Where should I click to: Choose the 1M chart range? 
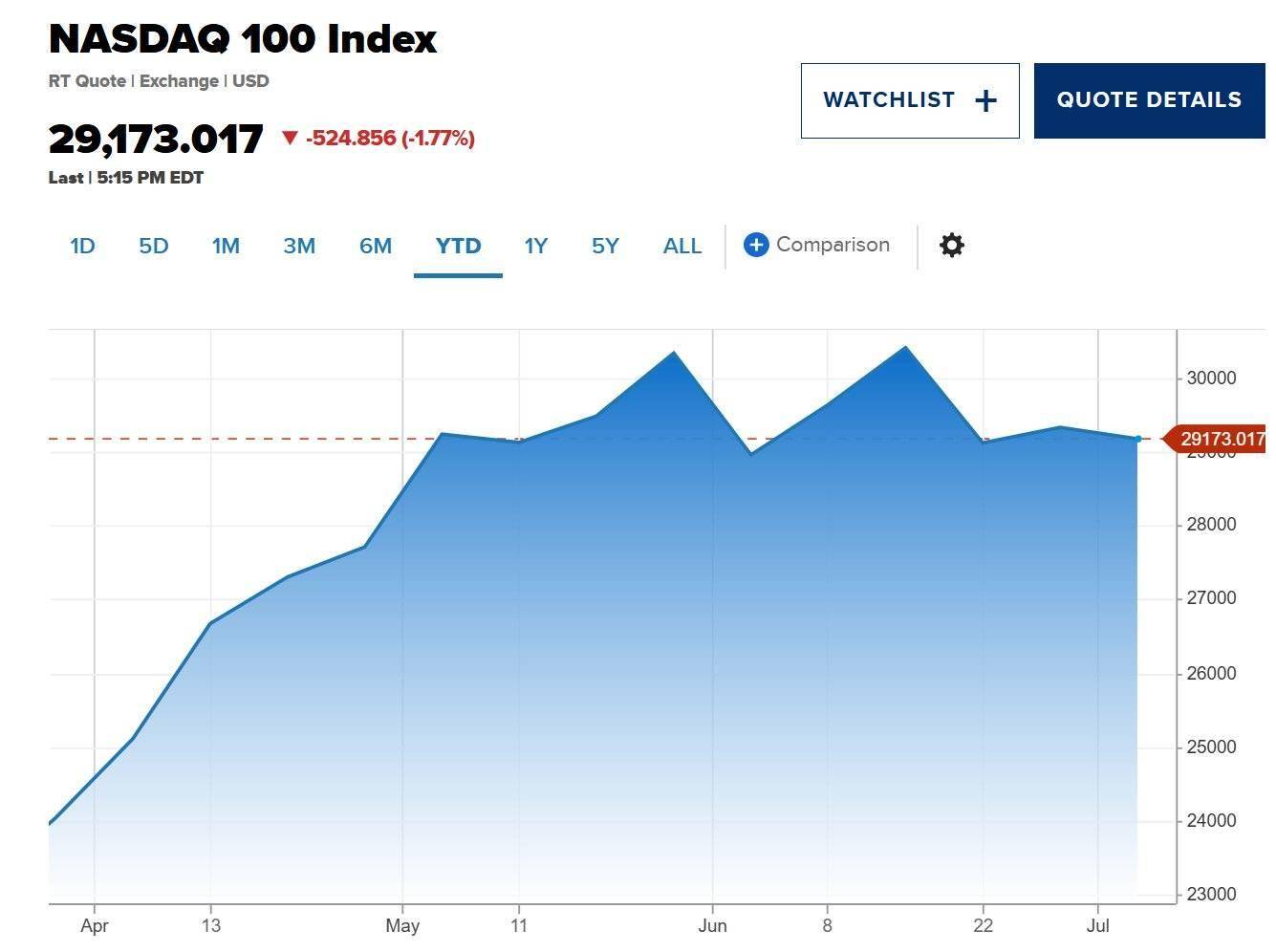[226, 247]
